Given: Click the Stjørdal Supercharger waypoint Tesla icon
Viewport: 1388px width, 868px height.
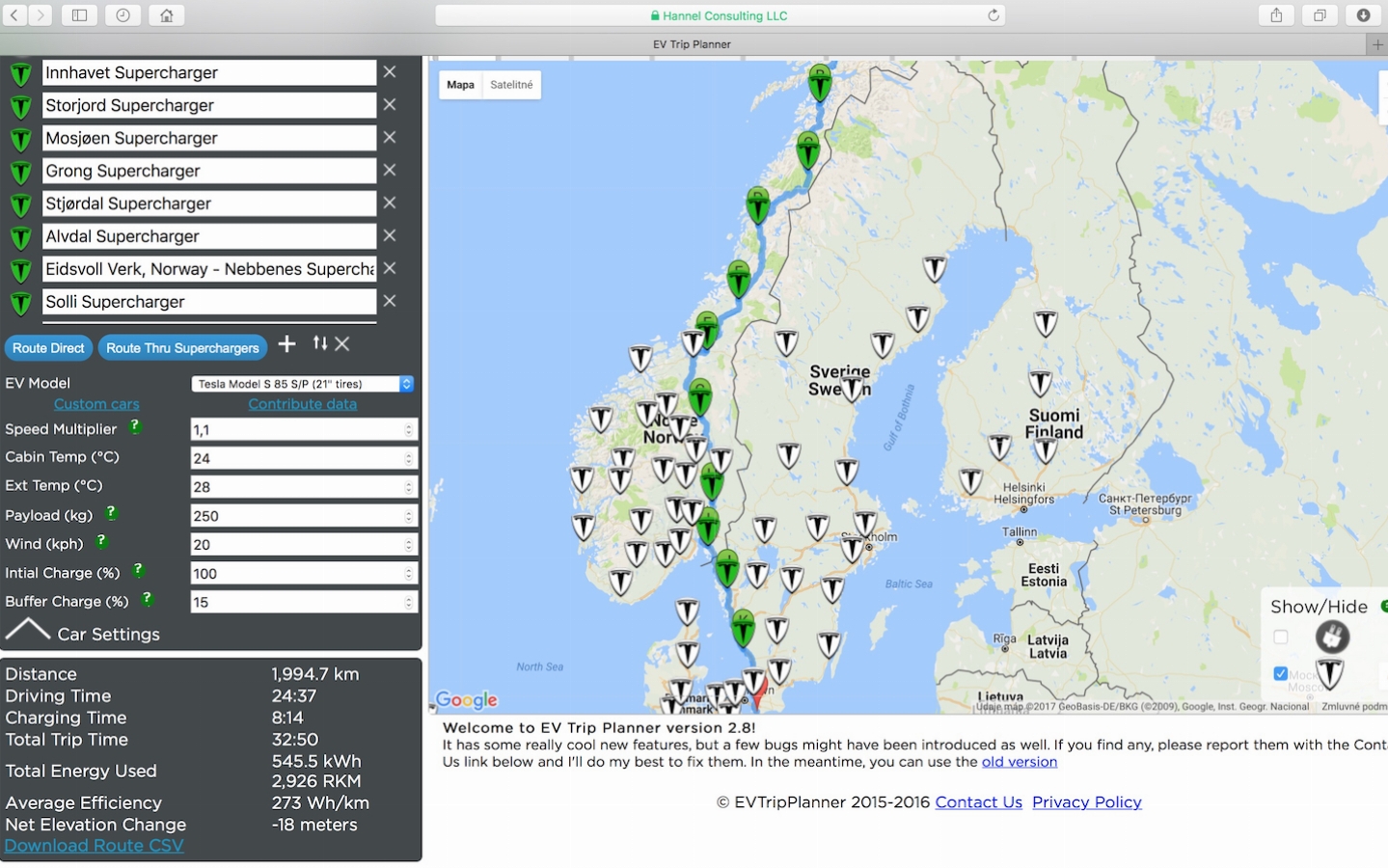Looking at the screenshot, I should point(20,205).
